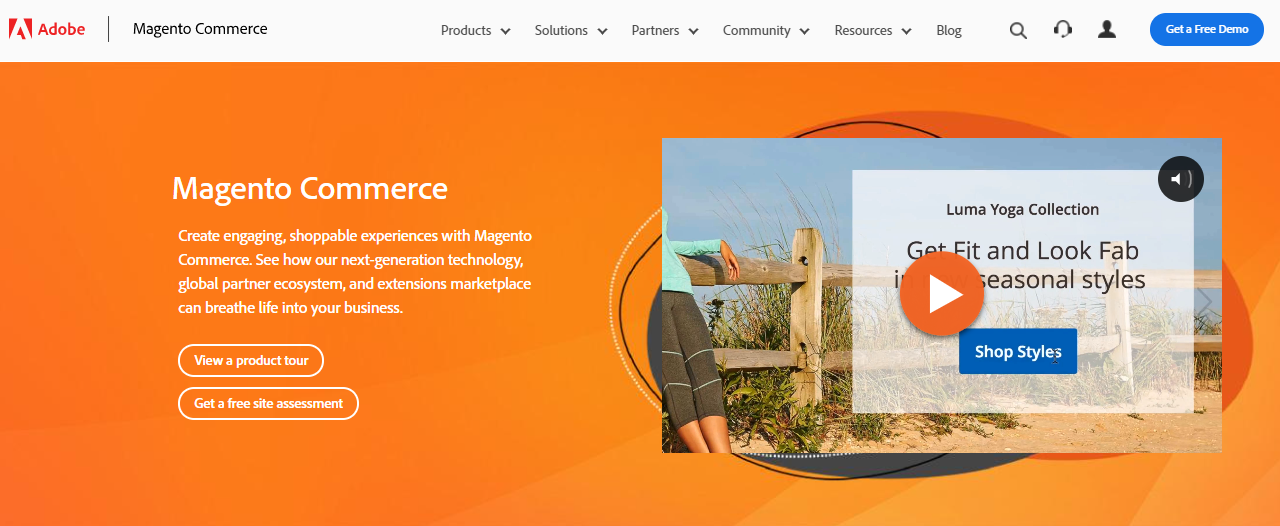Expand the Solutions menu chevron
The height and width of the screenshot is (526, 1280).
tap(602, 31)
